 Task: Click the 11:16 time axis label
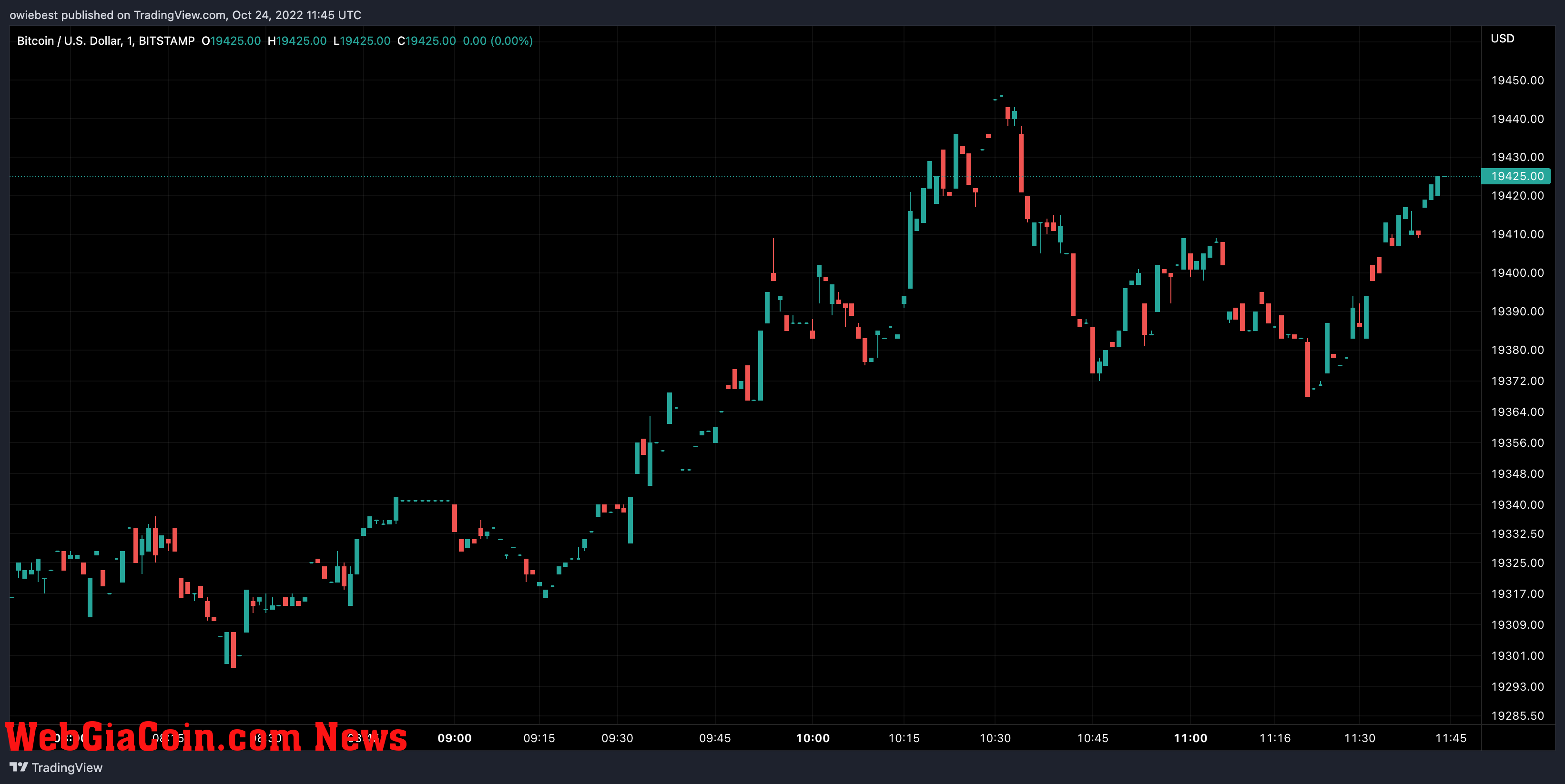[1275, 738]
